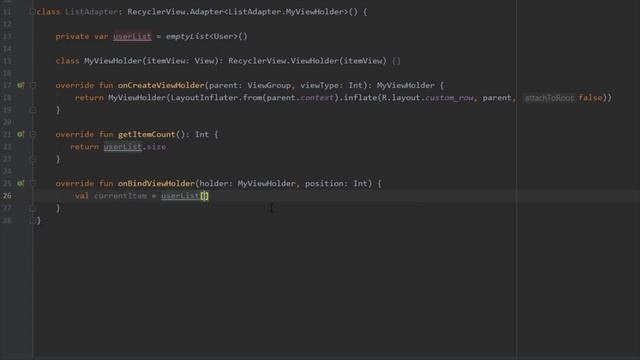The width and height of the screenshot is (640, 360).
Task: Click the attachToRoot parameter hint
Action: pos(549,98)
